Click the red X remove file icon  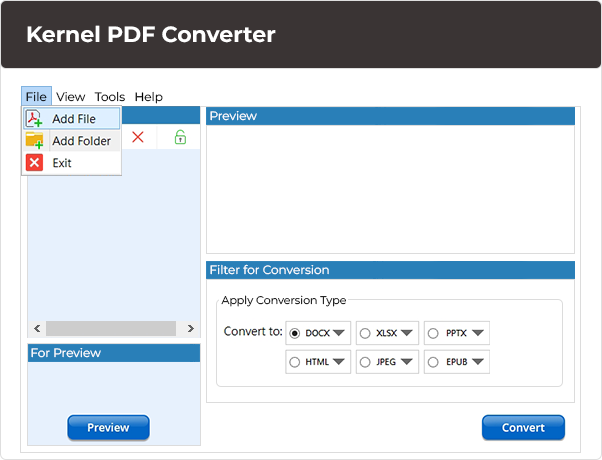pos(138,137)
